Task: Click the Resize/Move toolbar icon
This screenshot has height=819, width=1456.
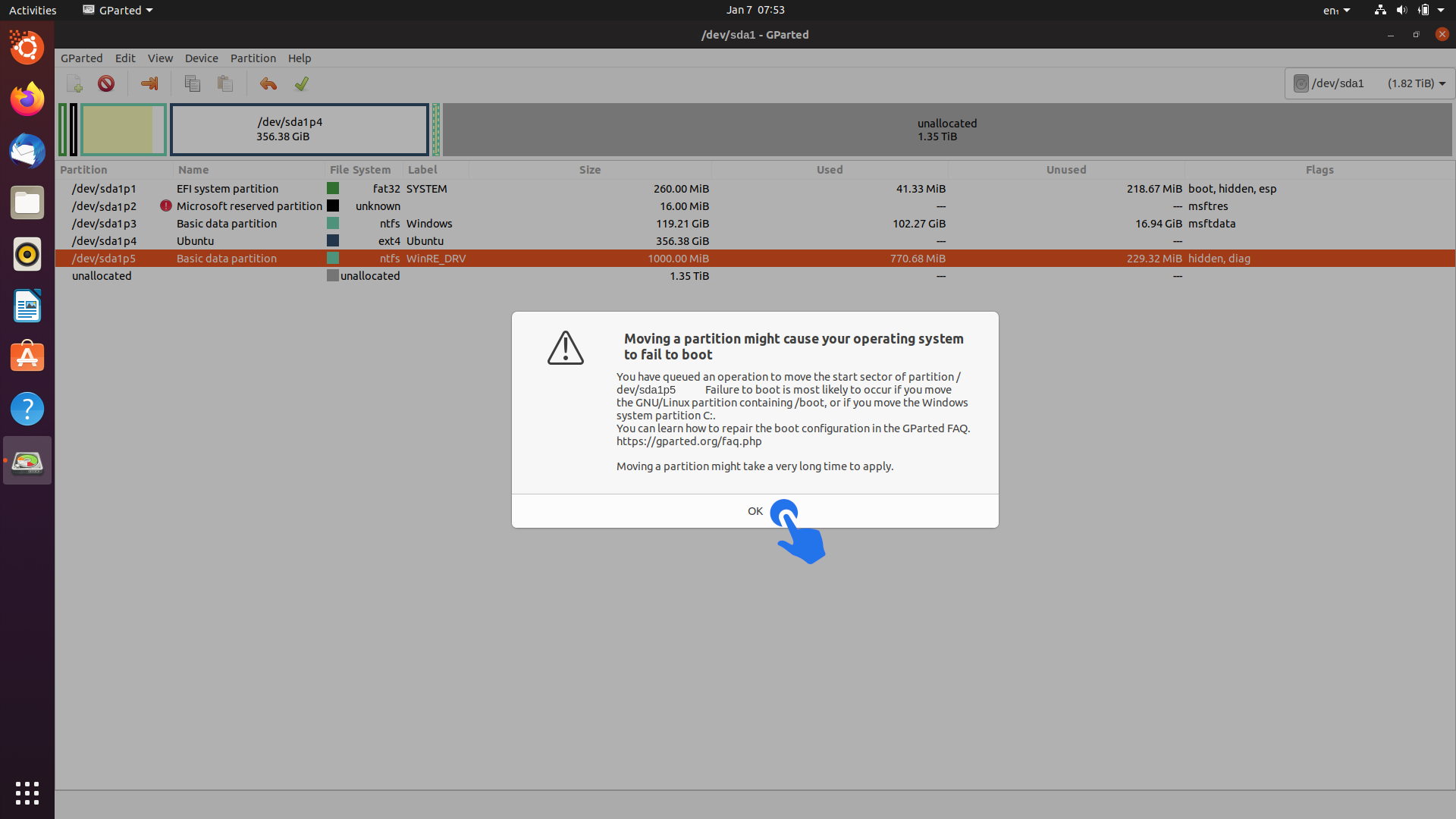Action: point(149,83)
